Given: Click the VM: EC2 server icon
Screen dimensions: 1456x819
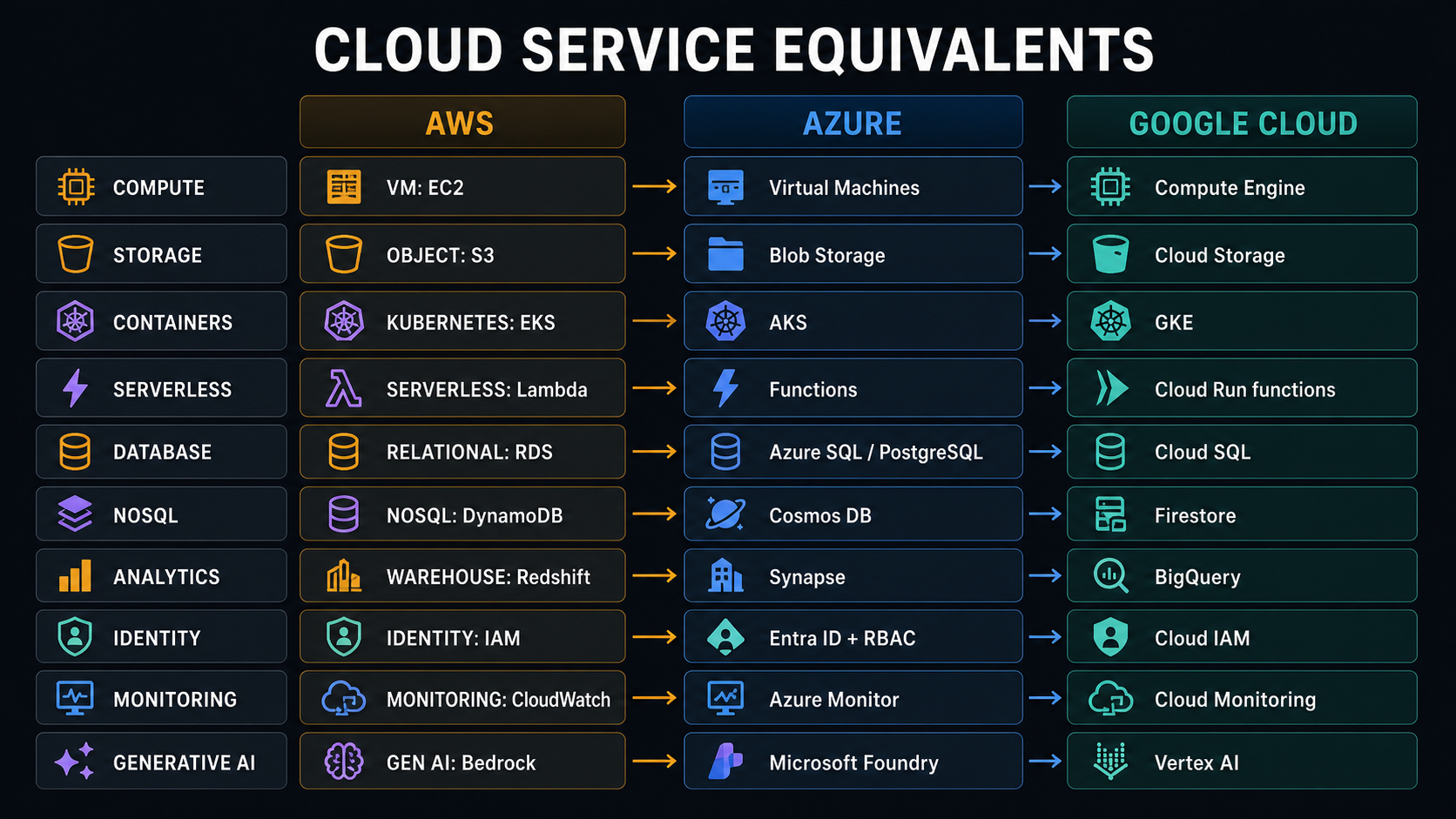Looking at the screenshot, I should pyautogui.click(x=344, y=187).
